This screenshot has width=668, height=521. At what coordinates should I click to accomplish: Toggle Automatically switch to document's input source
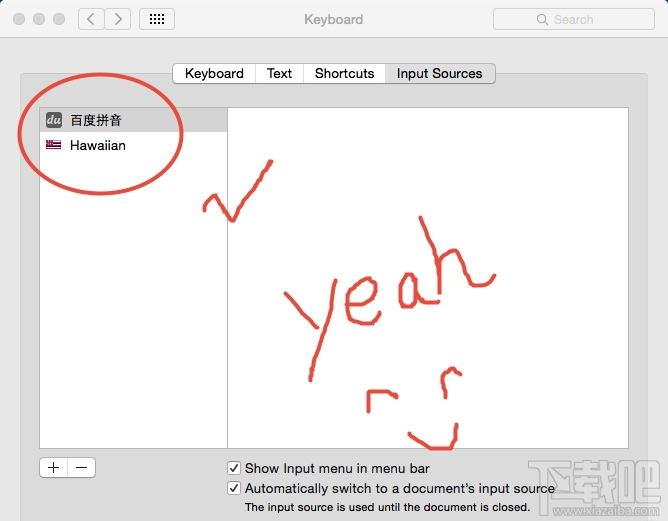pos(233,488)
